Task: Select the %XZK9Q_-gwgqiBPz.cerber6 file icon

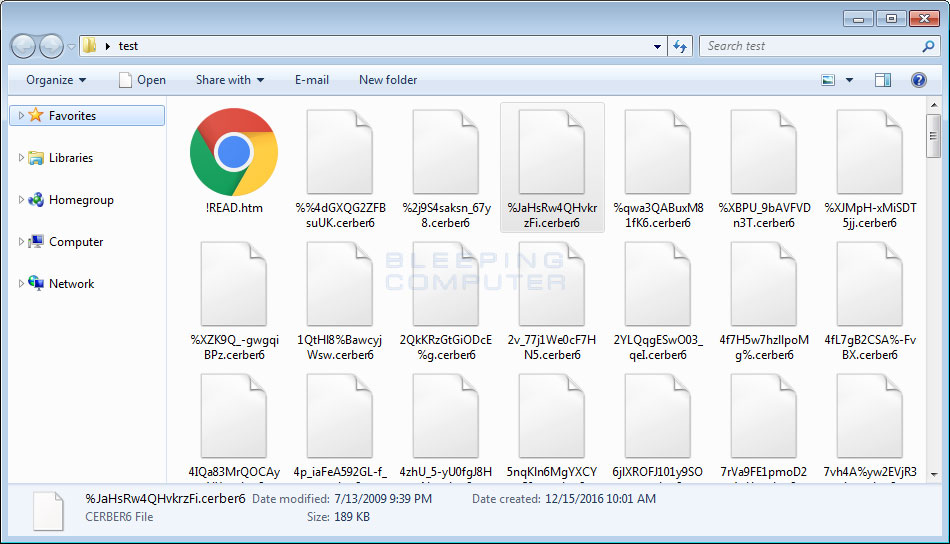Action: pos(234,284)
